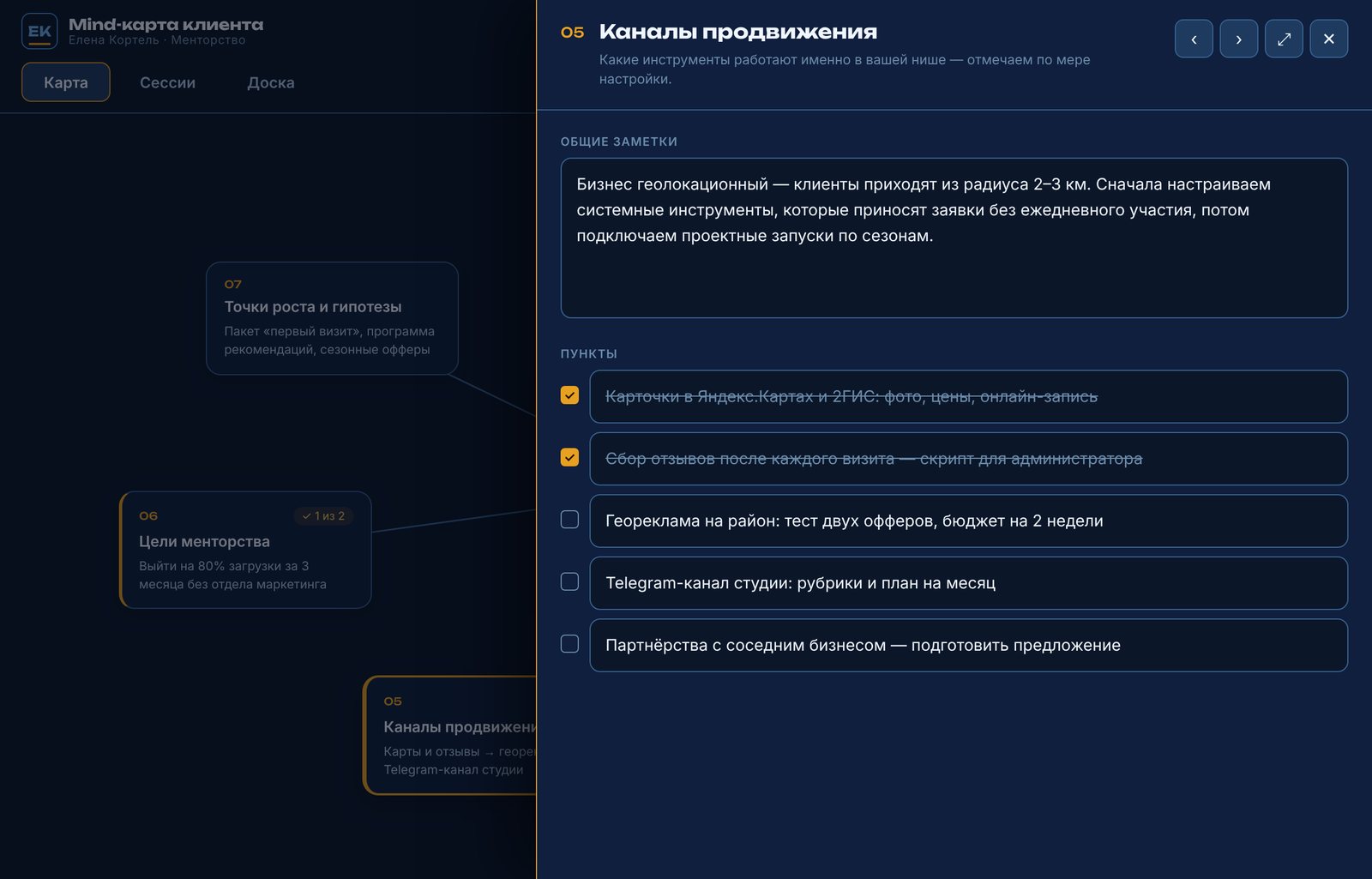Click the Mind-карта клиента title

click(166, 25)
